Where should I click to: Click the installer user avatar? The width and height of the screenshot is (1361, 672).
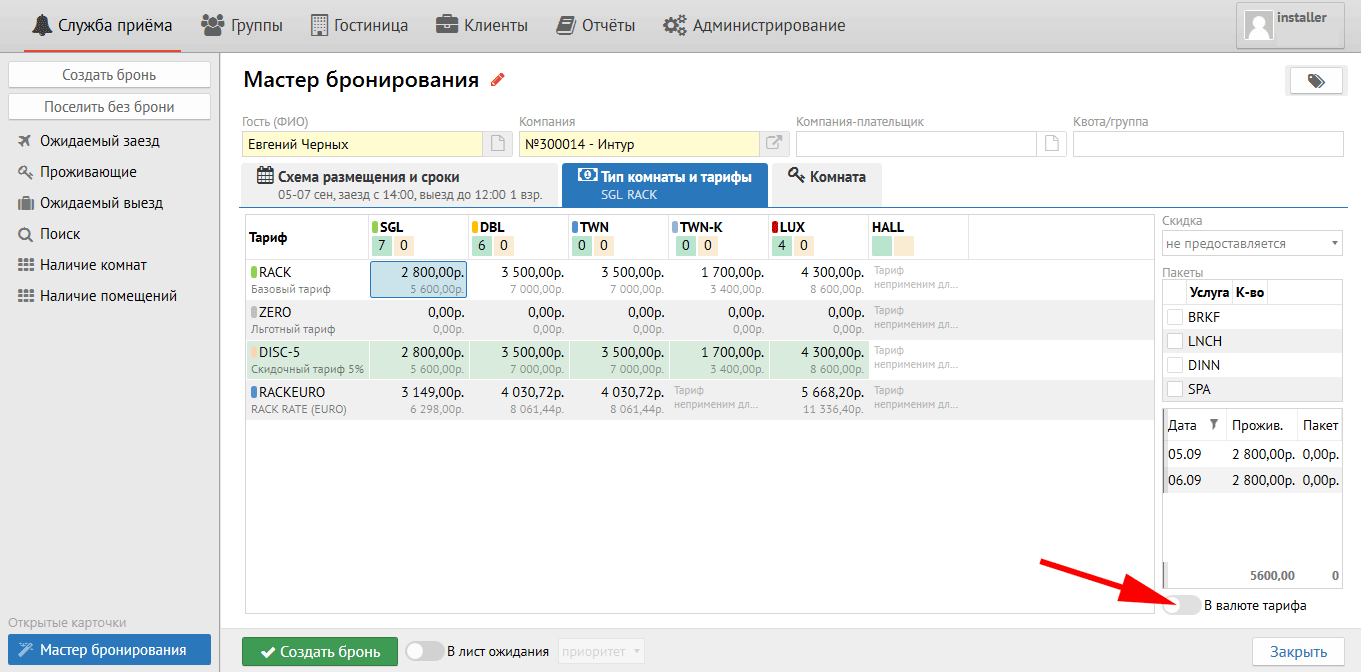coord(1257,25)
